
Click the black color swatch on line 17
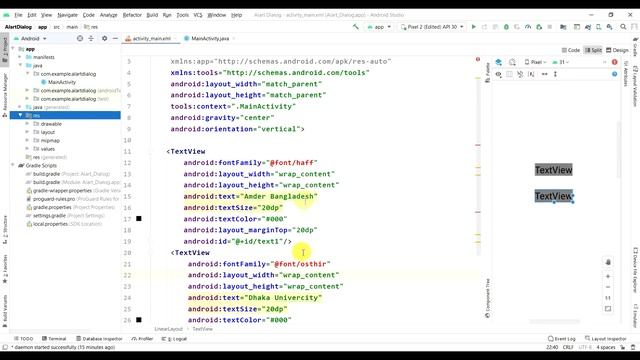[139, 219]
